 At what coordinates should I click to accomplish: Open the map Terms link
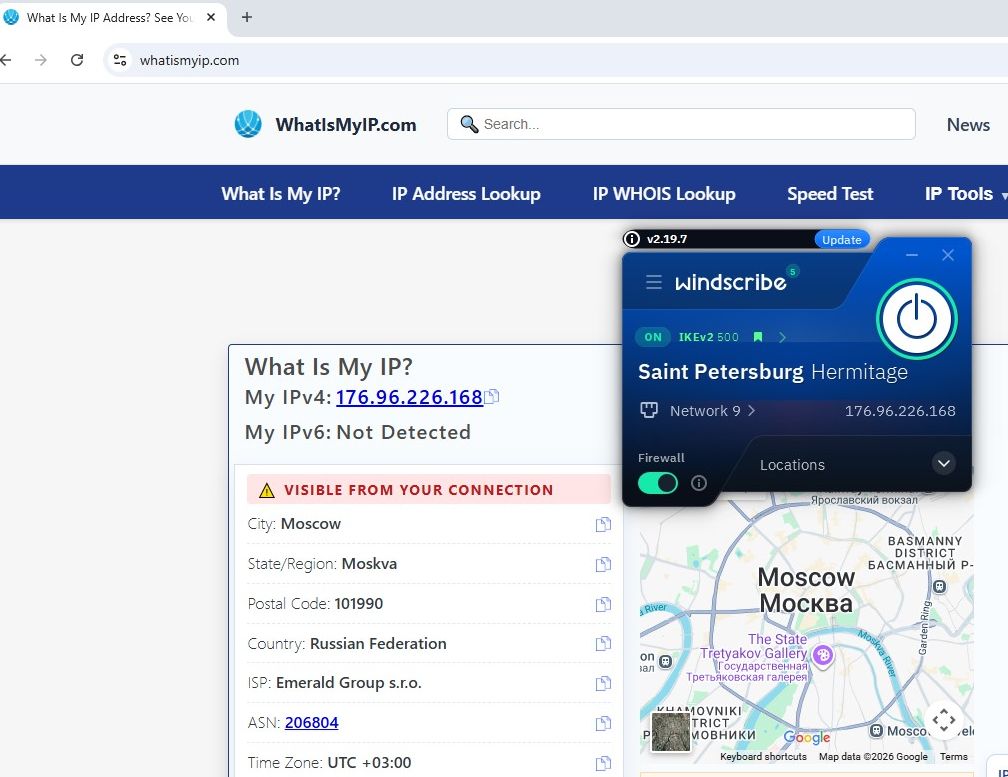click(x=953, y=756)
